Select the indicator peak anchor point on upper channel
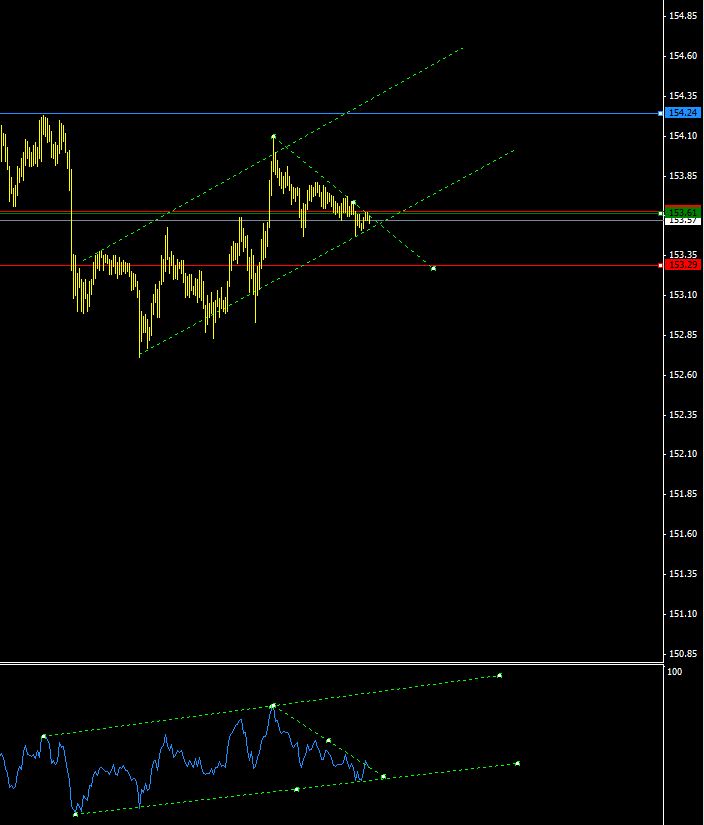The height and width of the screenshot is (825, 704). [273, 706]
